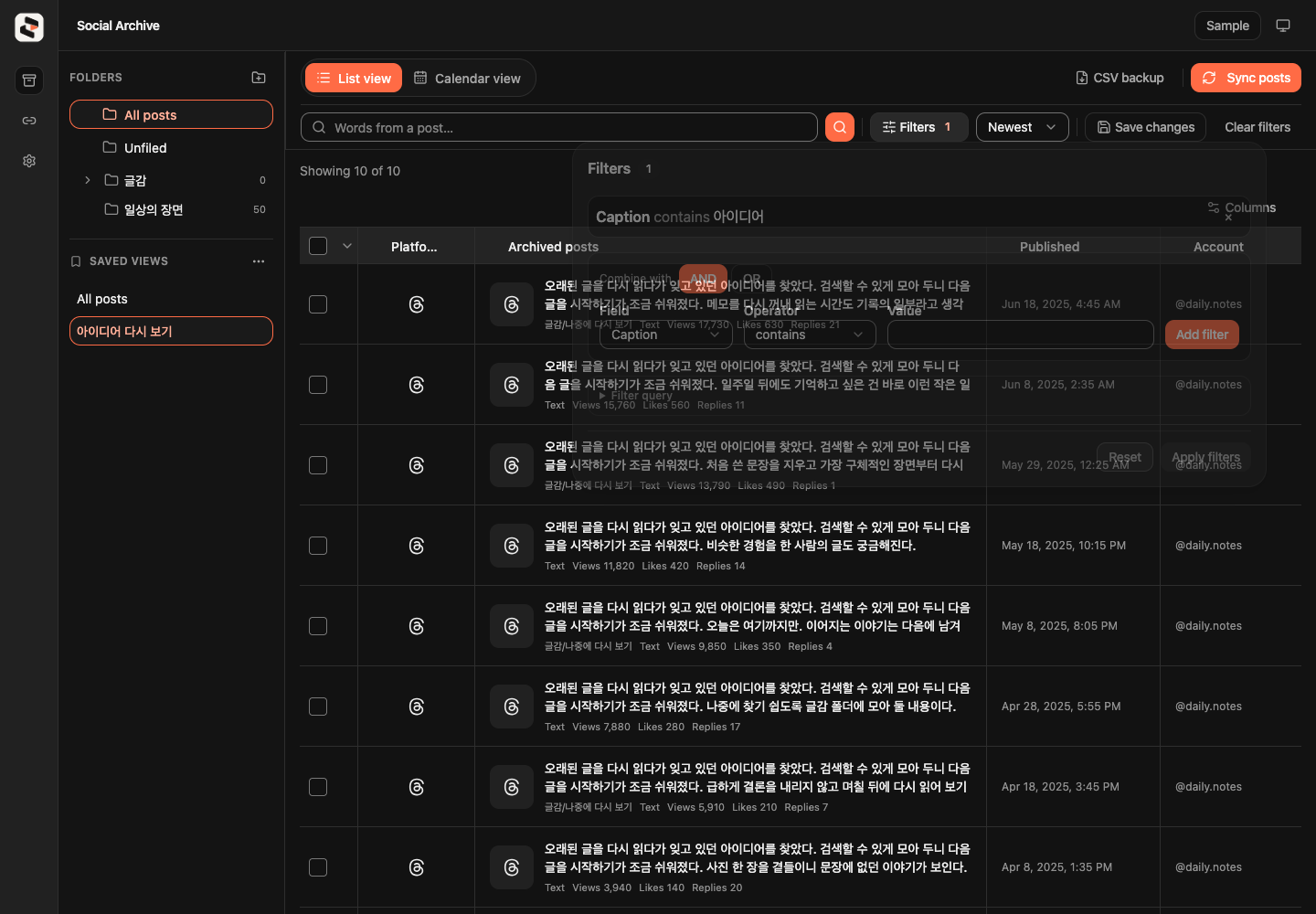This screenshot has width=1316, height=914.
Task: Open selection options chevron beside header checkbox
Action: pyautogui.click(x=347, y=246)
